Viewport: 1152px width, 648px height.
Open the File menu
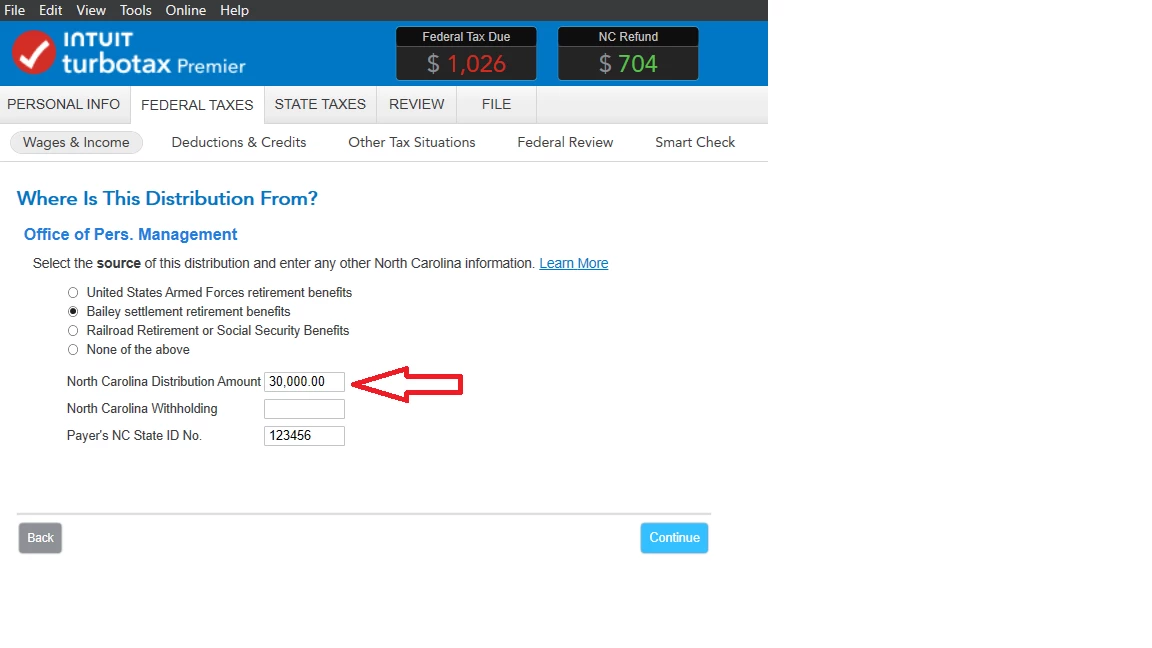15,10
